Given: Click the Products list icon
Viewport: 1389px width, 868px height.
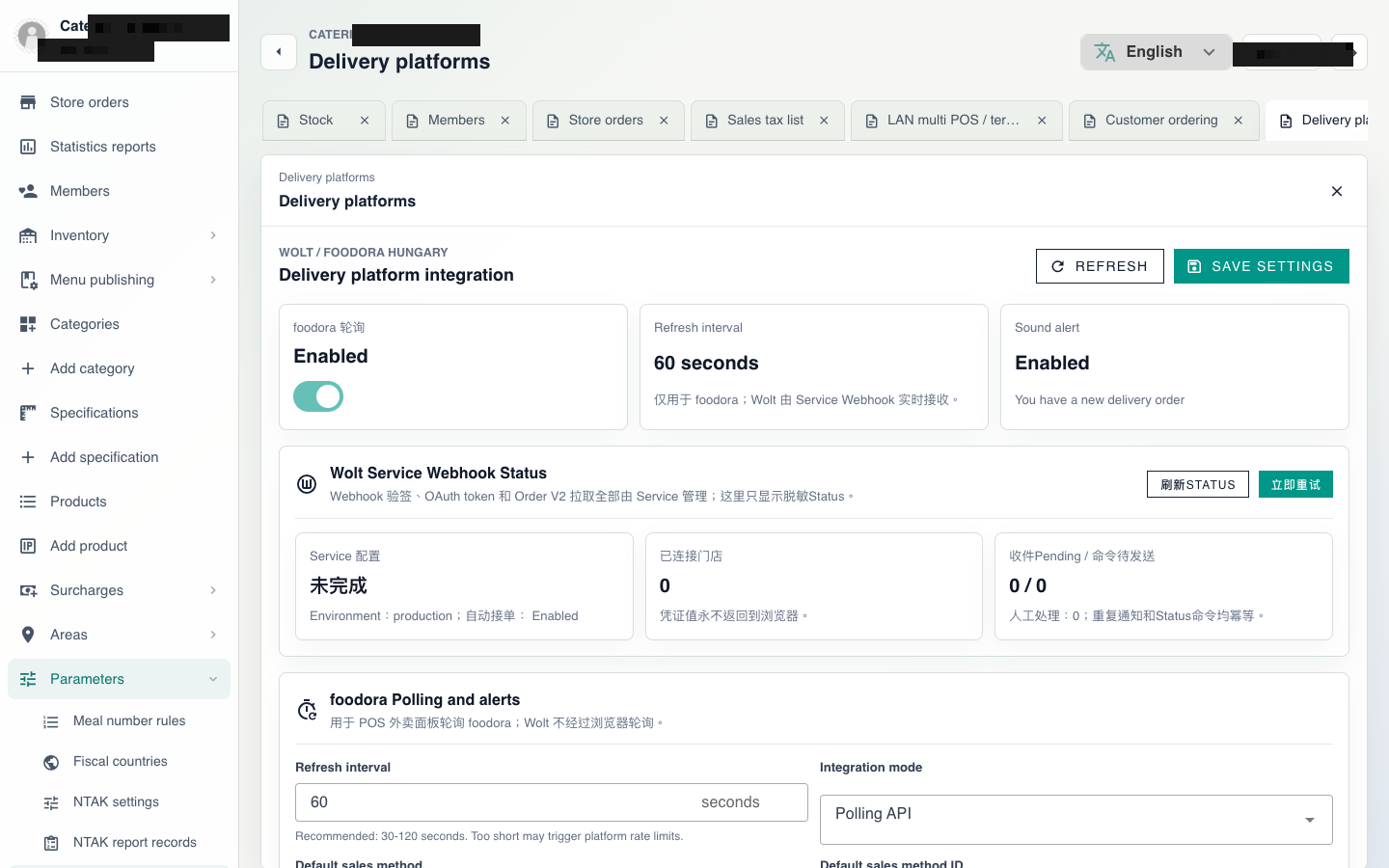Looking at the screenshot, I should (x=28, y=502).
